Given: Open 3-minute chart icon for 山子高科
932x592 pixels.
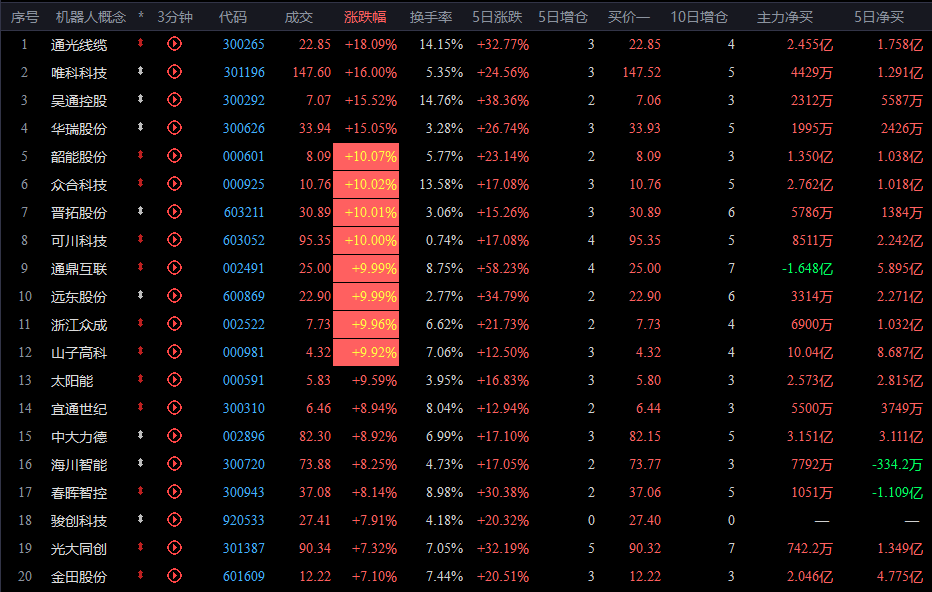Looking at the screenshot, I should (174, 352).
